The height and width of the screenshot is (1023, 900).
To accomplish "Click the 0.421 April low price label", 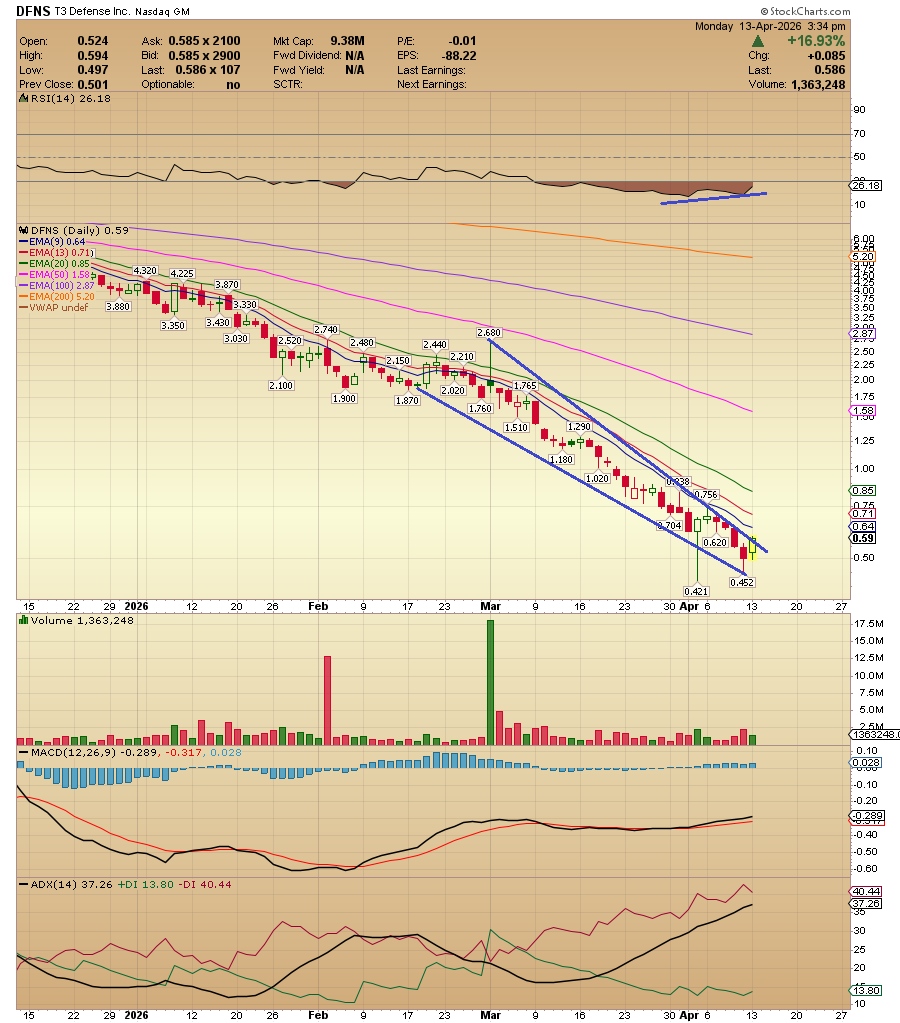I will click(696, 591).
